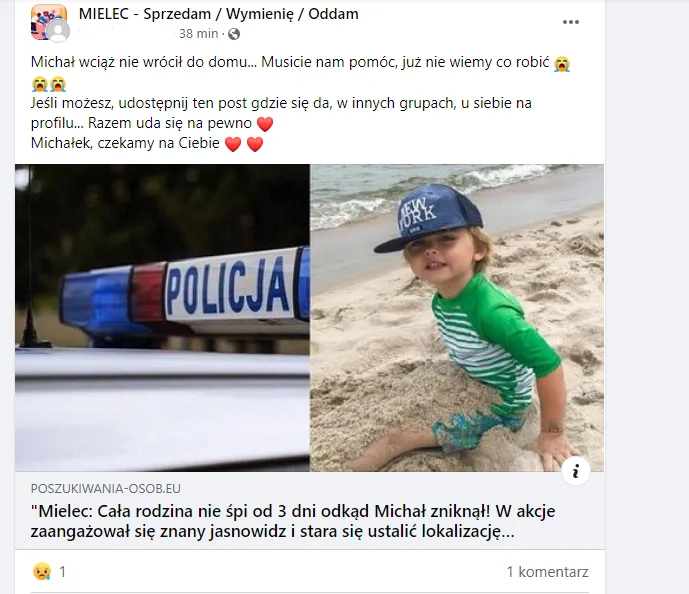Click the 38 min timestamp
Viewport: 689px width, 594px height.
(x=199, y=34)
